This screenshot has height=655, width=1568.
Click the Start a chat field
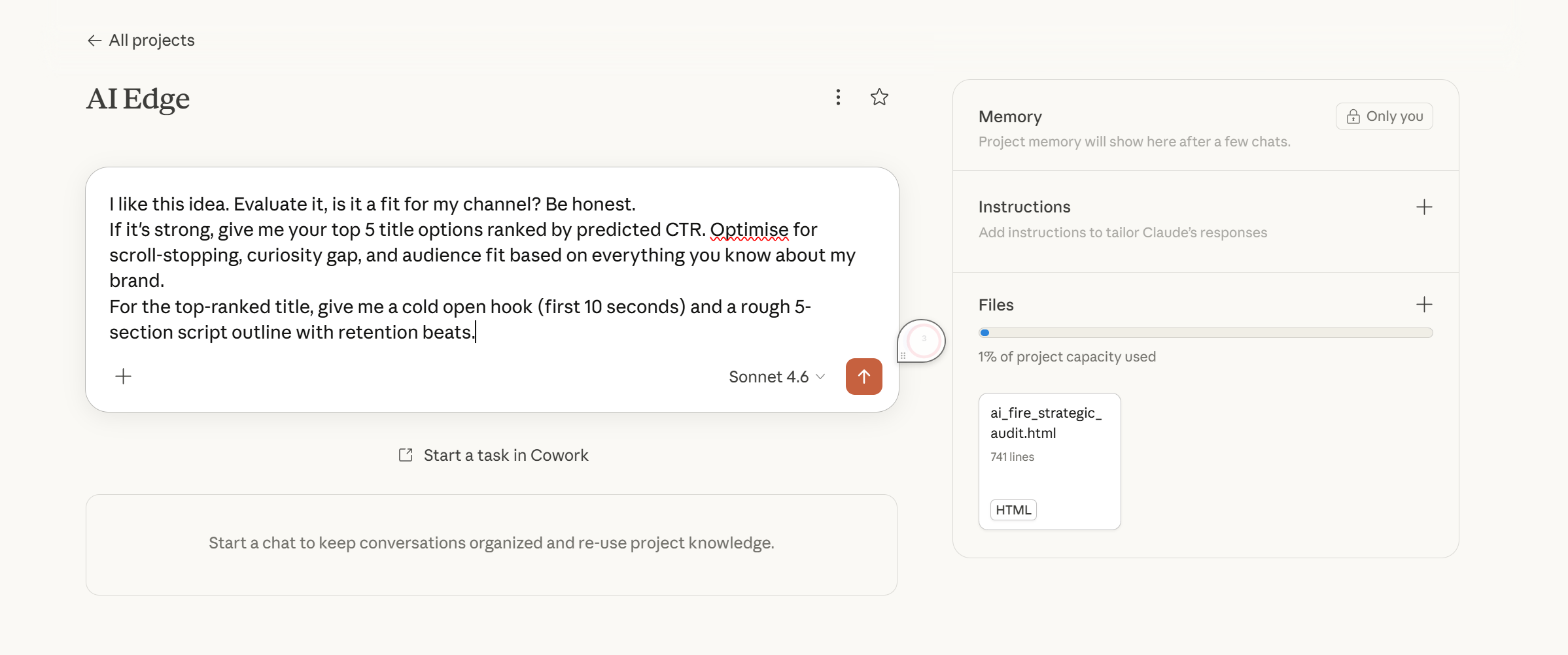pyautogui.click(x=491, y=543)
